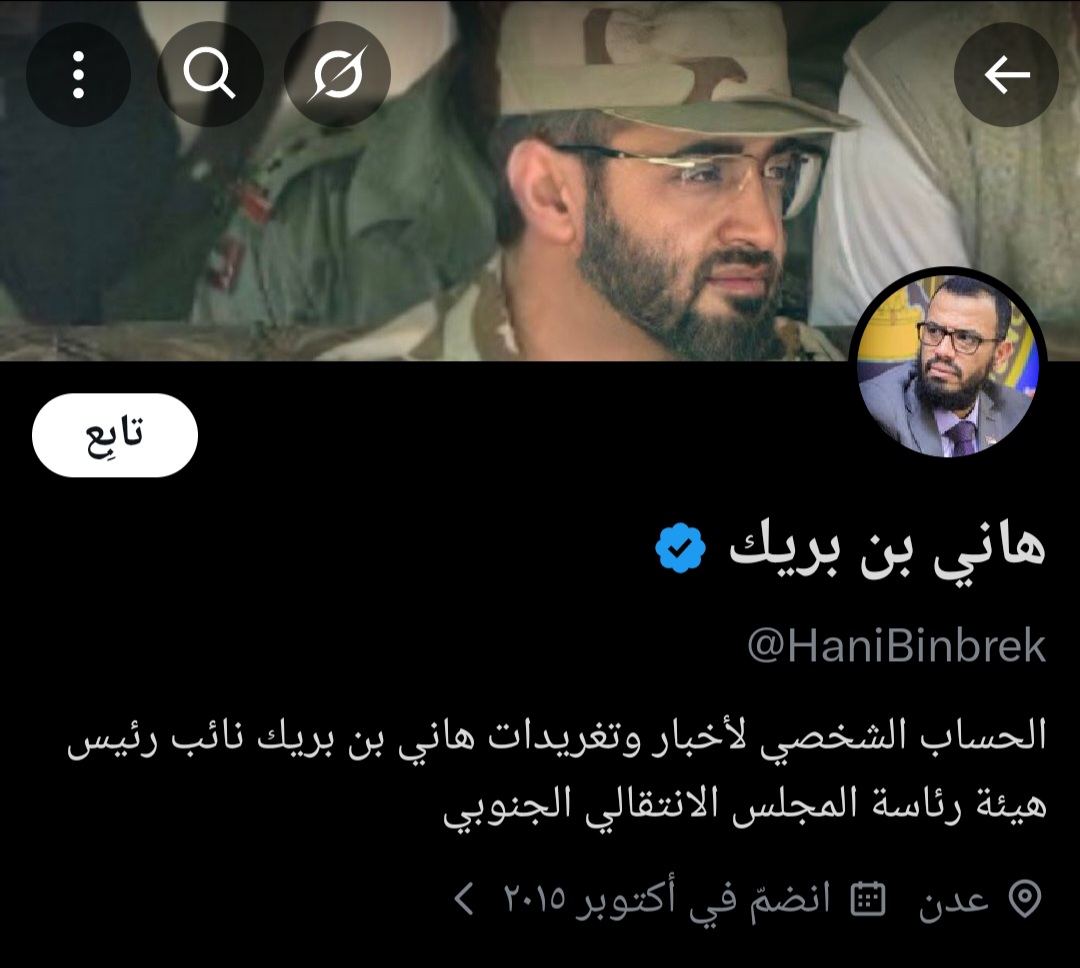
Task: Tap the bio line starting الحساب الشخصي
Action: (x=557, y=738)
